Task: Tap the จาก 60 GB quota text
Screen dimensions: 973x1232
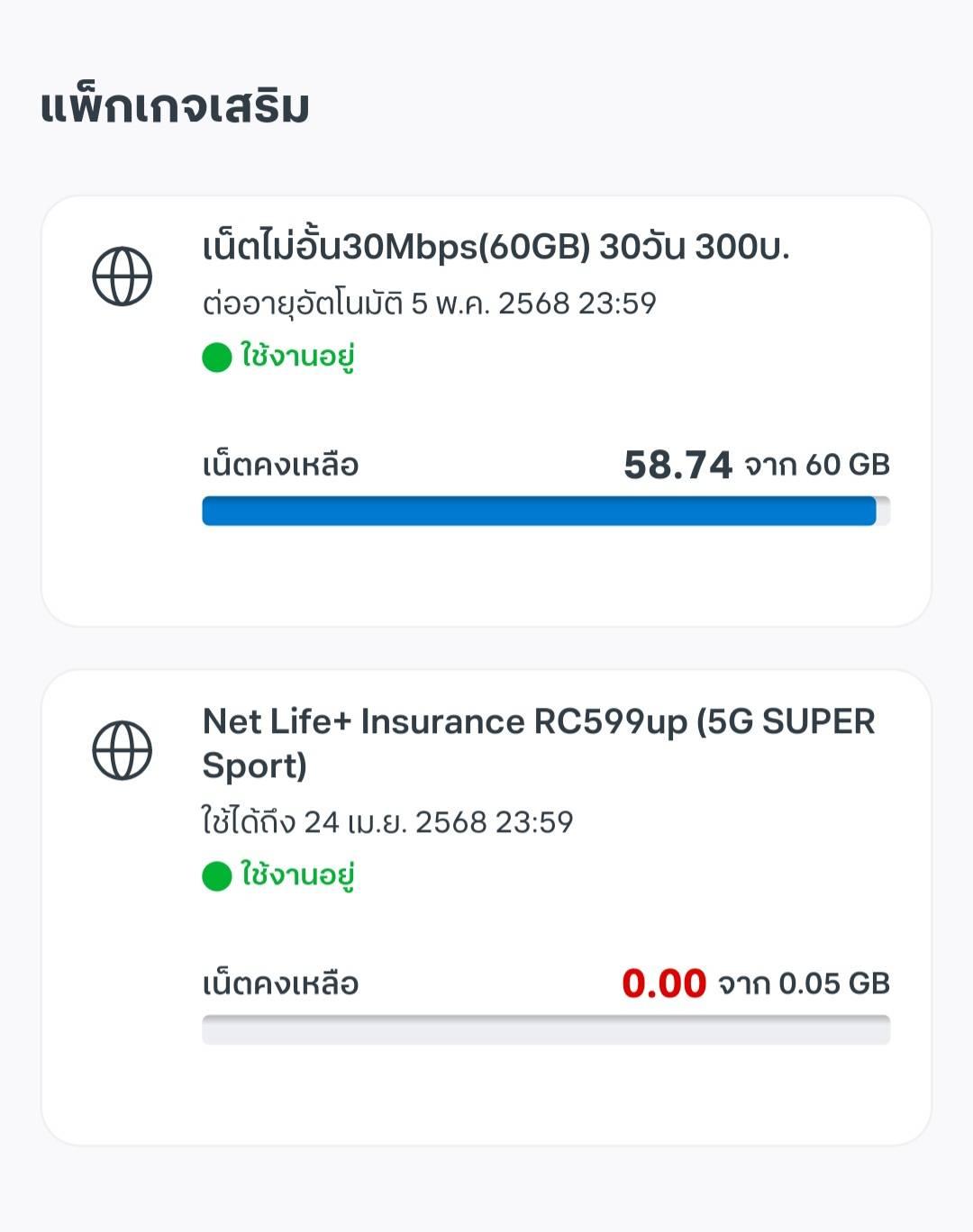Action: point(817,465)
